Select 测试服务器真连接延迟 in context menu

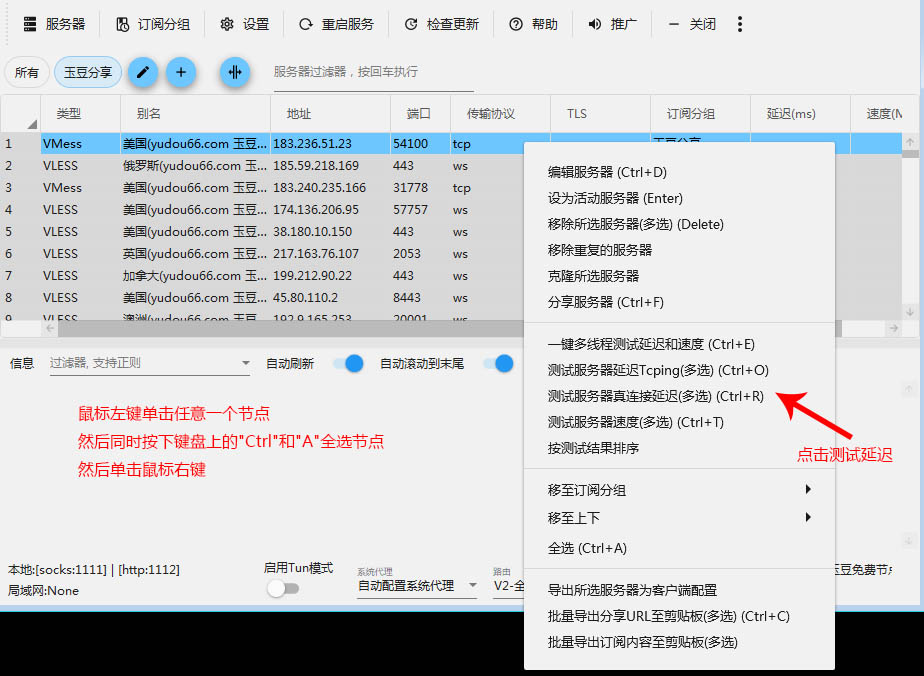pos(655,396)
